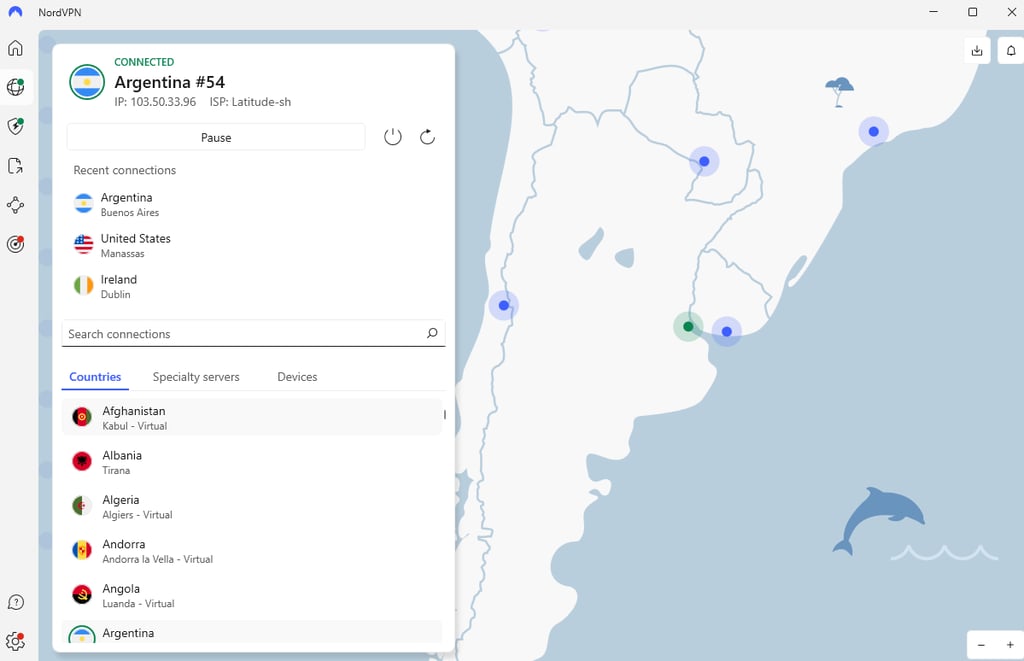Open the Home page in sidebar
The height and width of the screenshot is (661, 1024).
pyautogui.click(x=16, y=48)
